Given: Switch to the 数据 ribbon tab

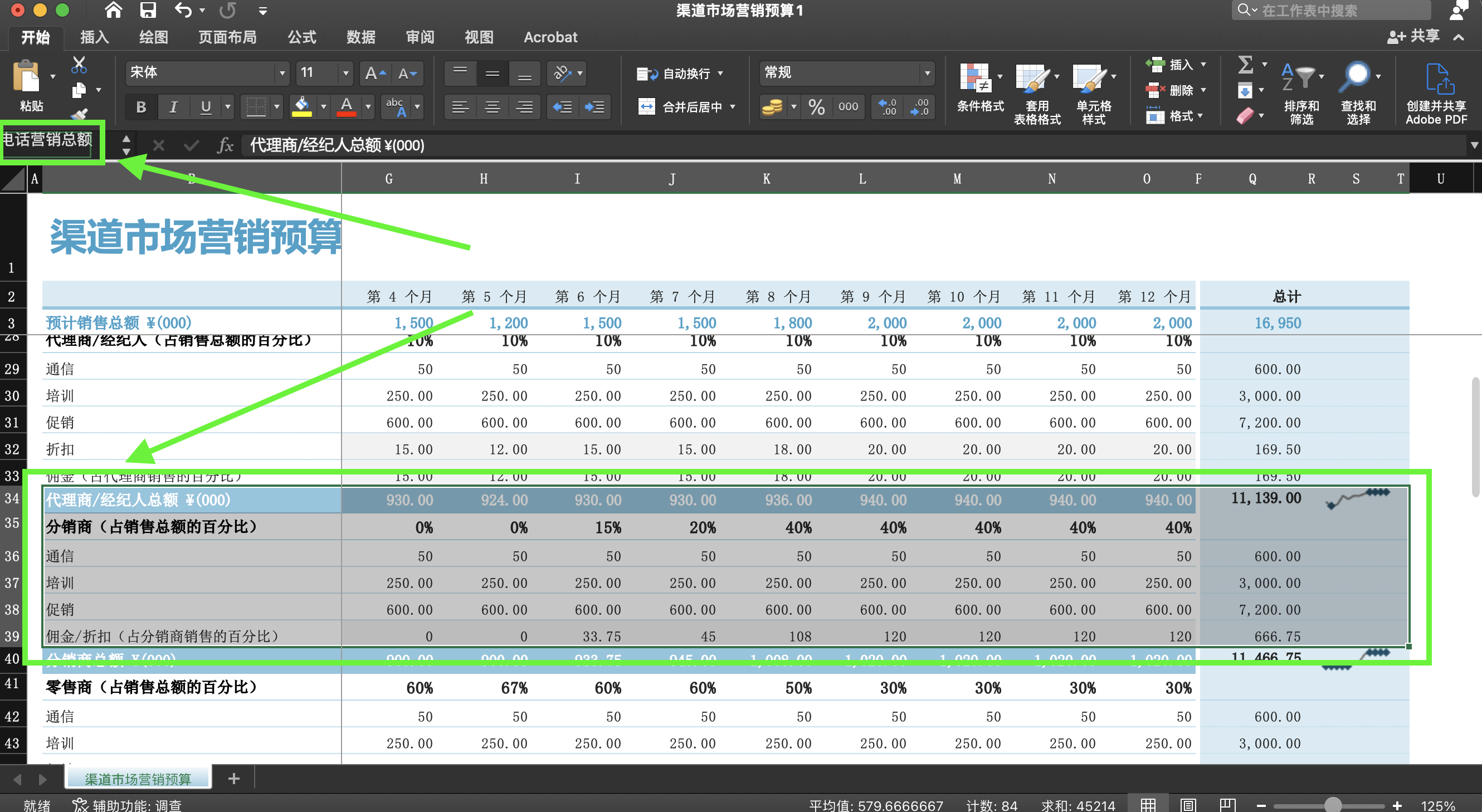Looking at the screenshot, I should click(360, 37).
